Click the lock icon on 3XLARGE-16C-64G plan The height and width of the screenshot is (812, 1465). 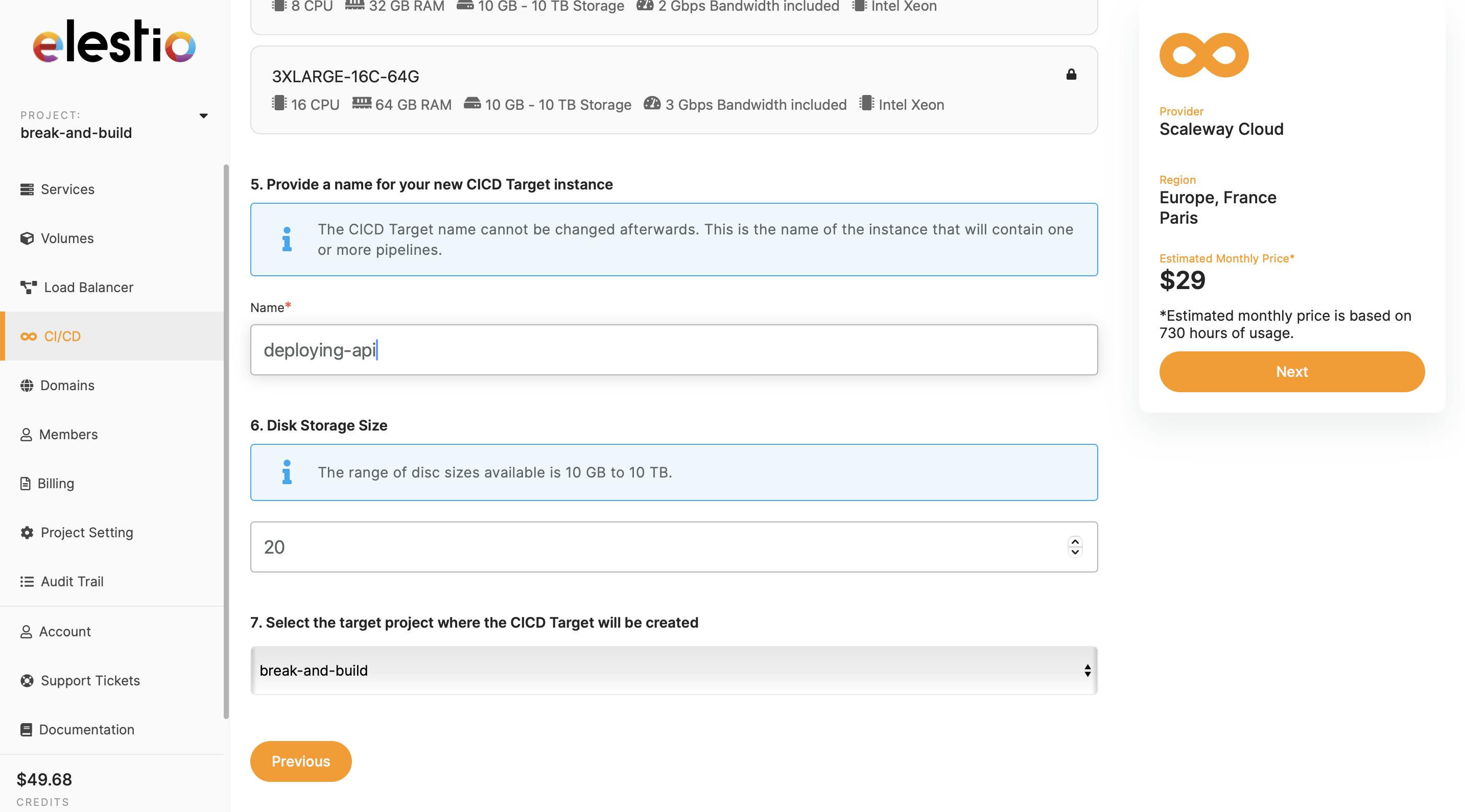click(1071, 74)
